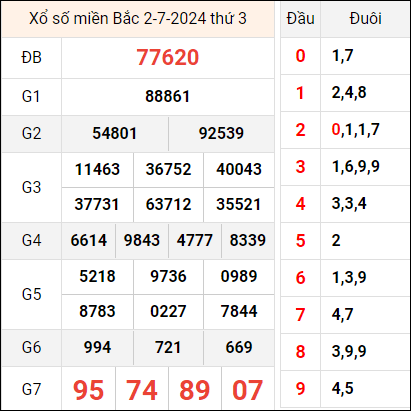Image resolution: width=411 pixels, height=411 pixels.
Task: Select the G4 row label
Action: click(31, 240)
